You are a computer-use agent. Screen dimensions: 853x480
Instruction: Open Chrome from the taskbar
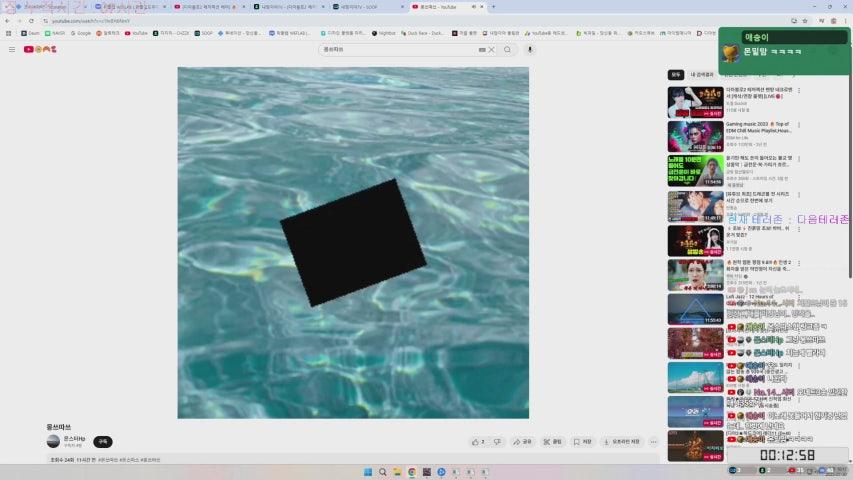412,472
